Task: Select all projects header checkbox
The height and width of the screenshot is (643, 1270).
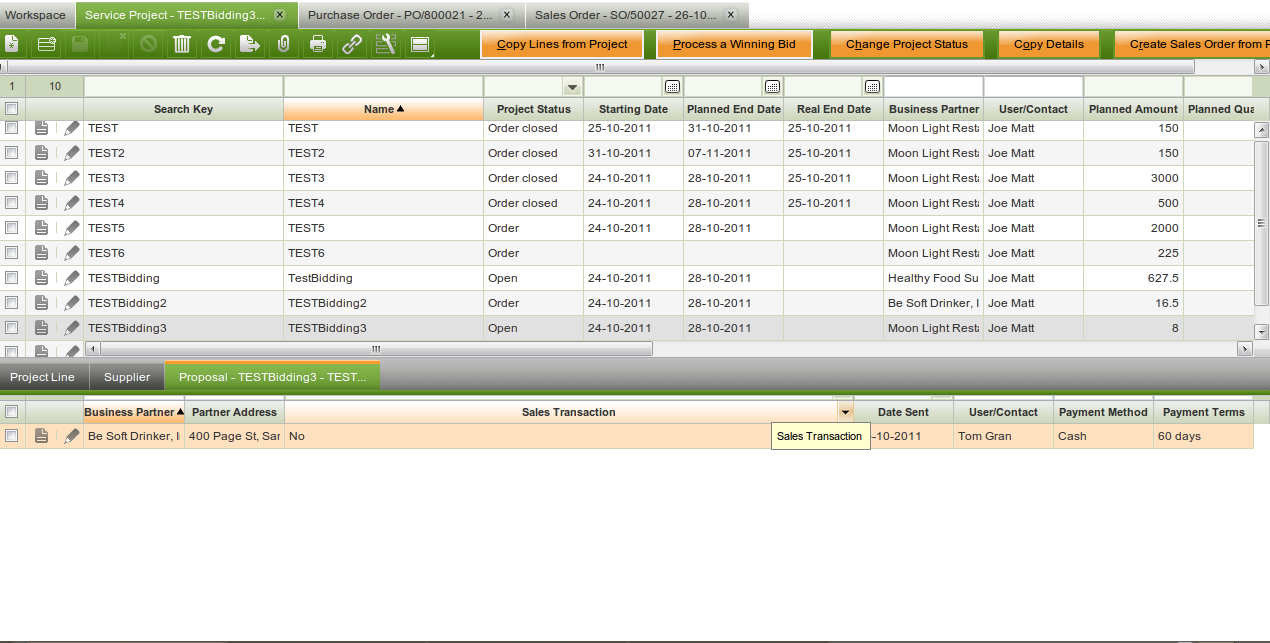Action: (11, 109)
